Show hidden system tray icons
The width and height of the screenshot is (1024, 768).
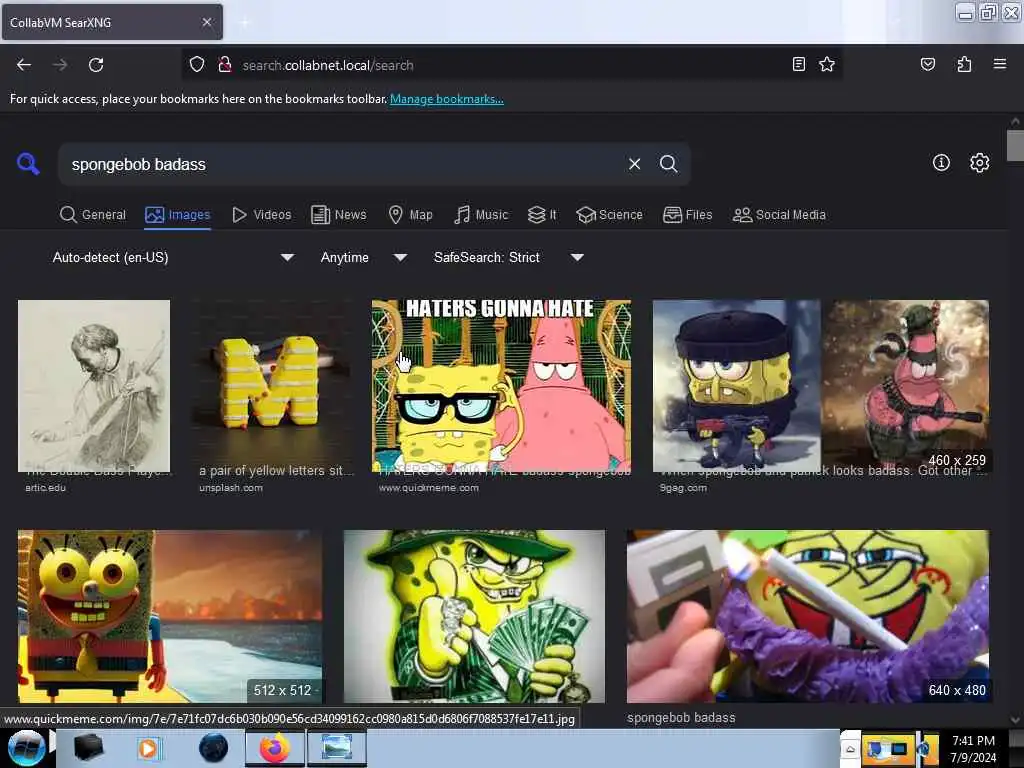tap(850, 750)
